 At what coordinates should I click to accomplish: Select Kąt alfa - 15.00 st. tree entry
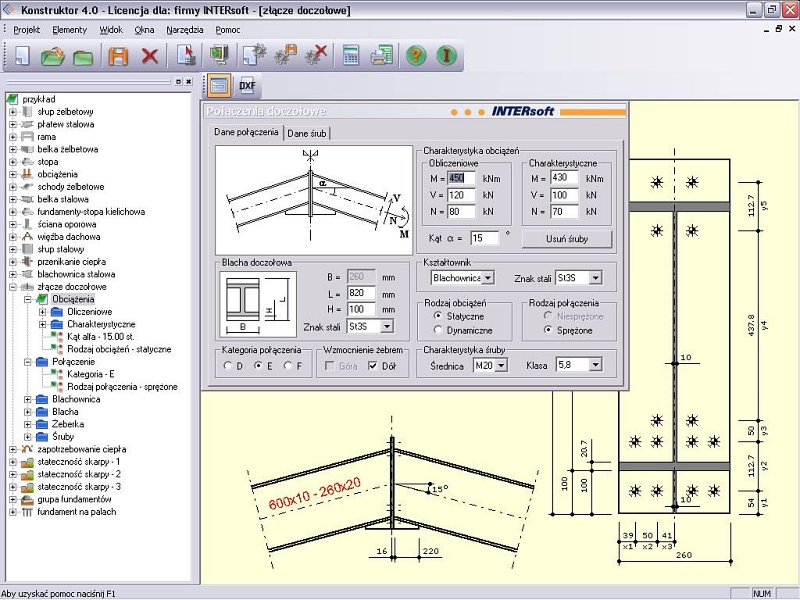point(101,337)
